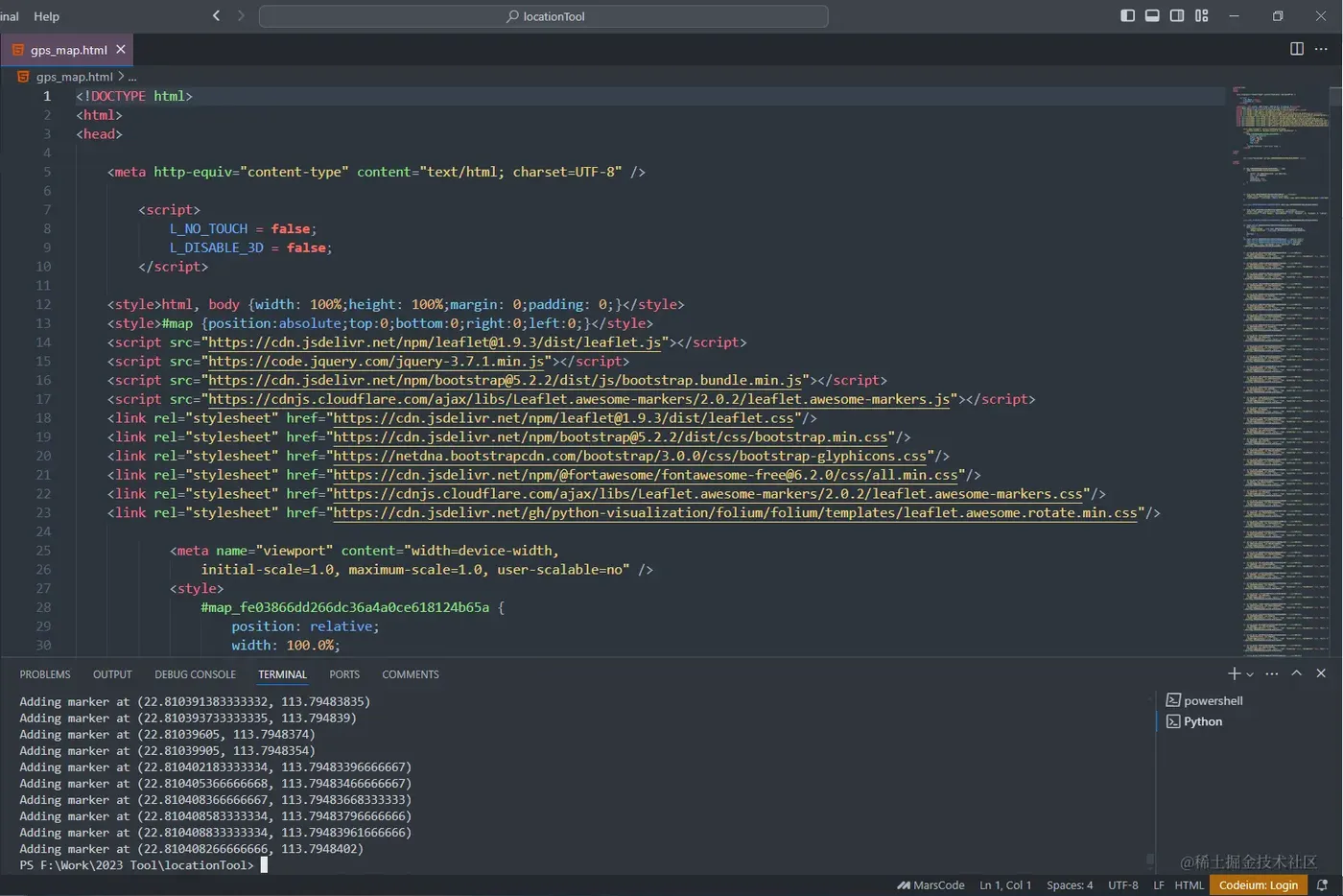
Task: Toggle bottom panel layout icon
Action: pyautogui.click(x=1152, y=15)
